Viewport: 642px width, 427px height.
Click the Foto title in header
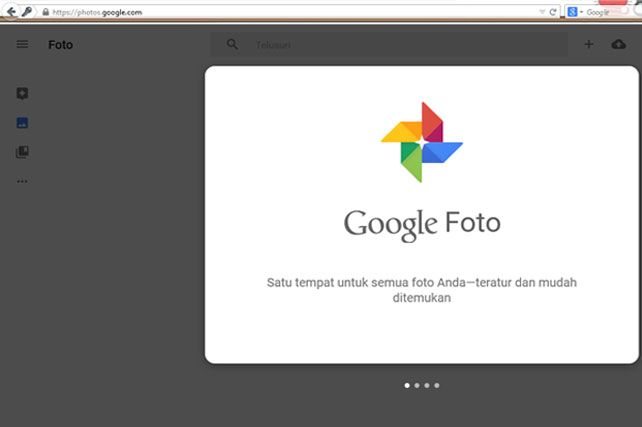(61, 45)
